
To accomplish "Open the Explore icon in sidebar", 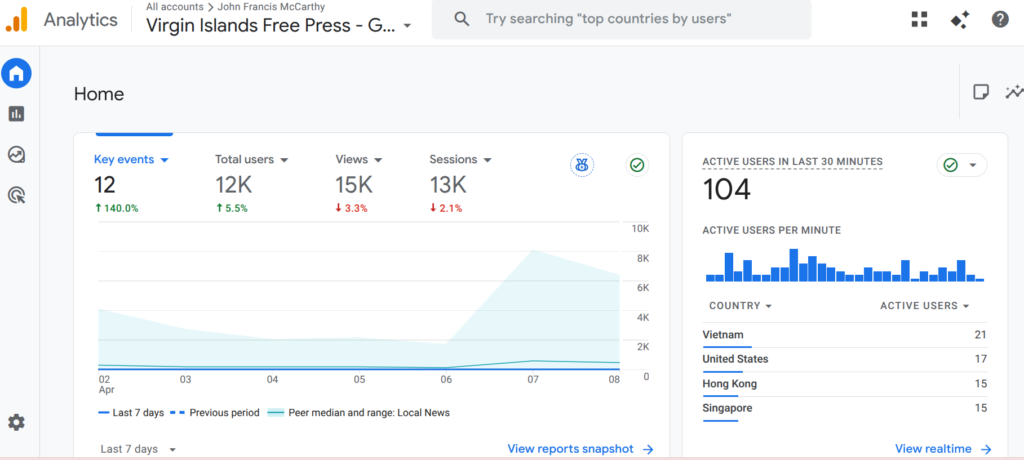I will coord(17,155).
